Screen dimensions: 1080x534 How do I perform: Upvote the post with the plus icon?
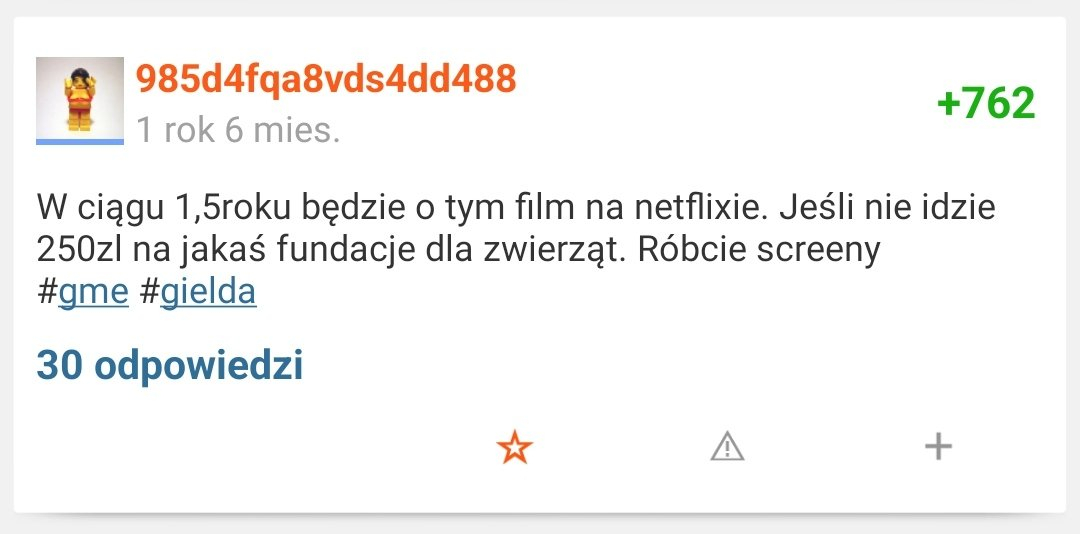[937, 447]
